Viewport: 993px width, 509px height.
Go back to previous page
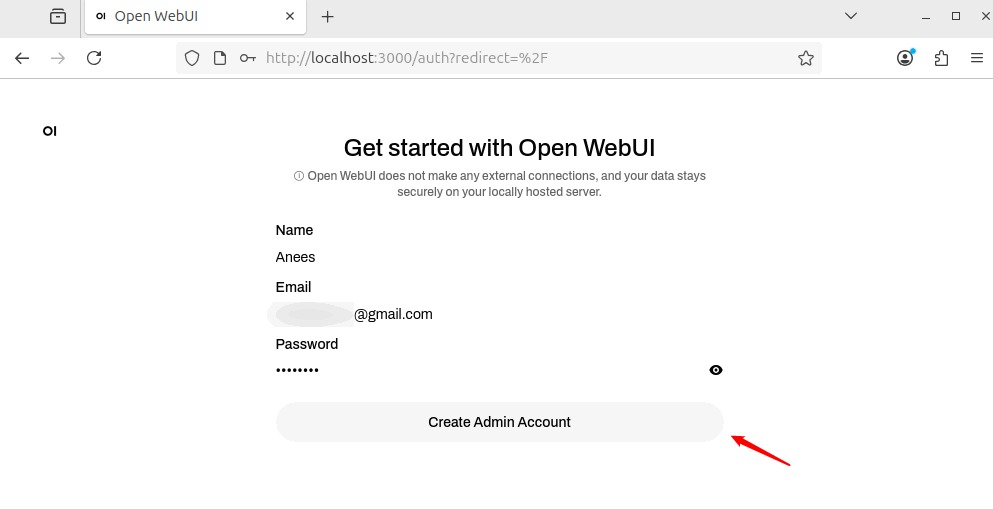tap(22, 58)
